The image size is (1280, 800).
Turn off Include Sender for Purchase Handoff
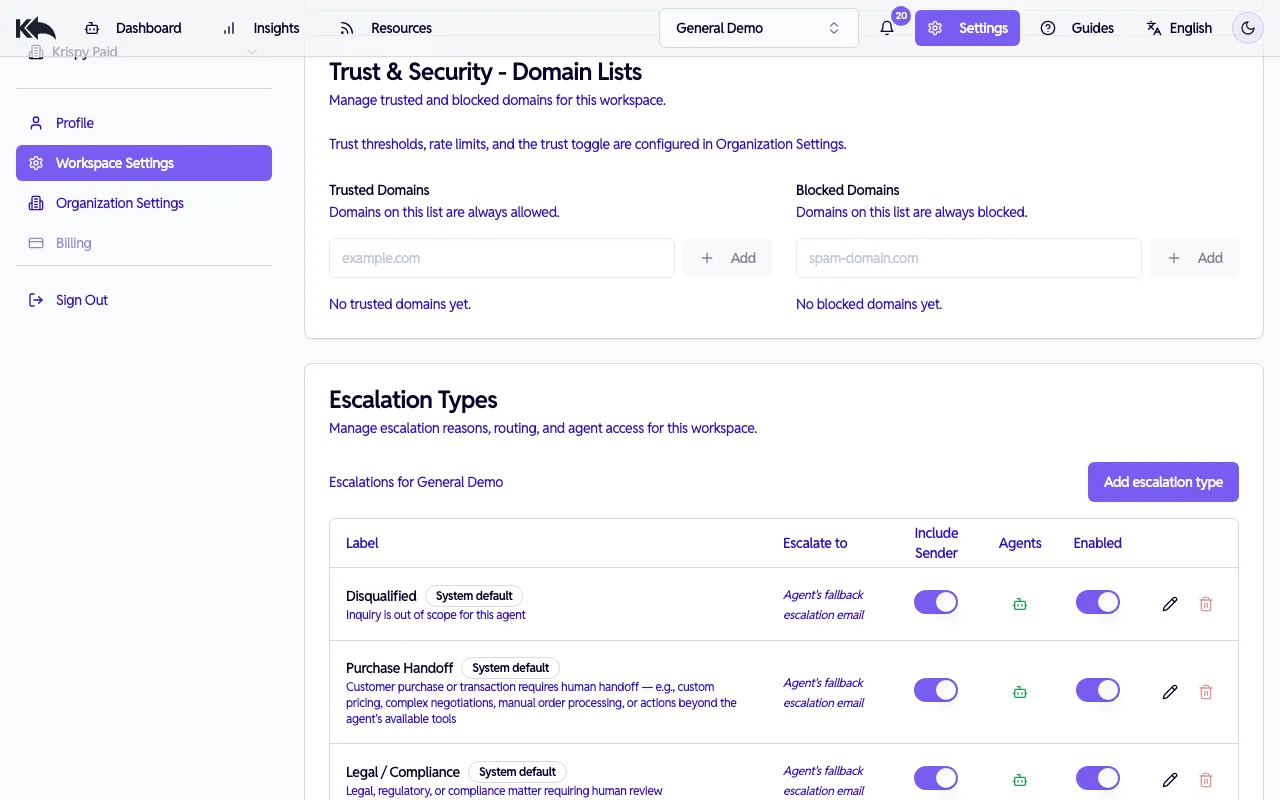point(935,690)
